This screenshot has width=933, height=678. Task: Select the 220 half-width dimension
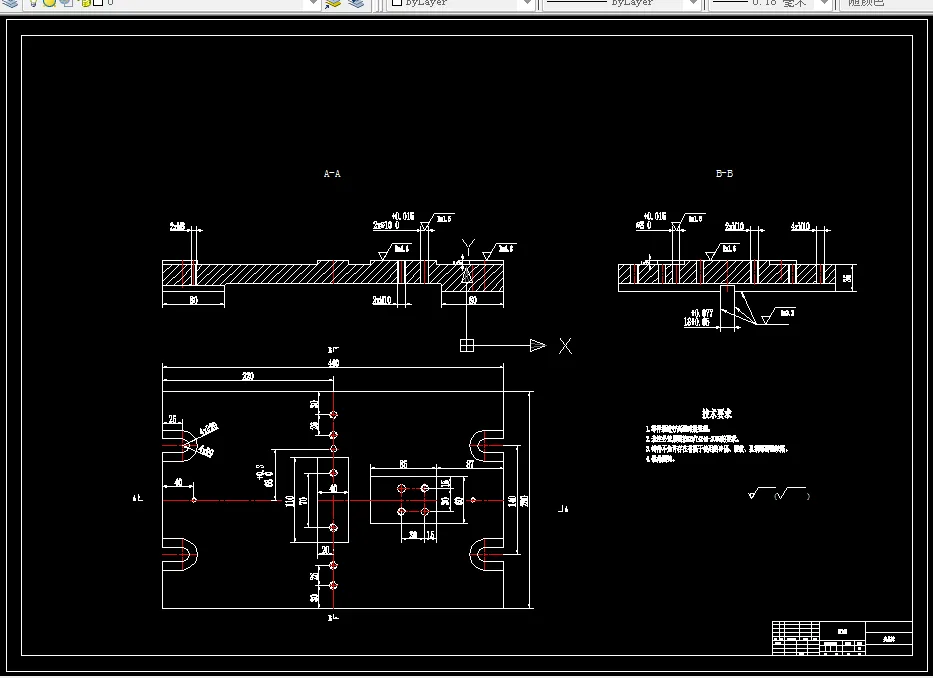[248, 376]
